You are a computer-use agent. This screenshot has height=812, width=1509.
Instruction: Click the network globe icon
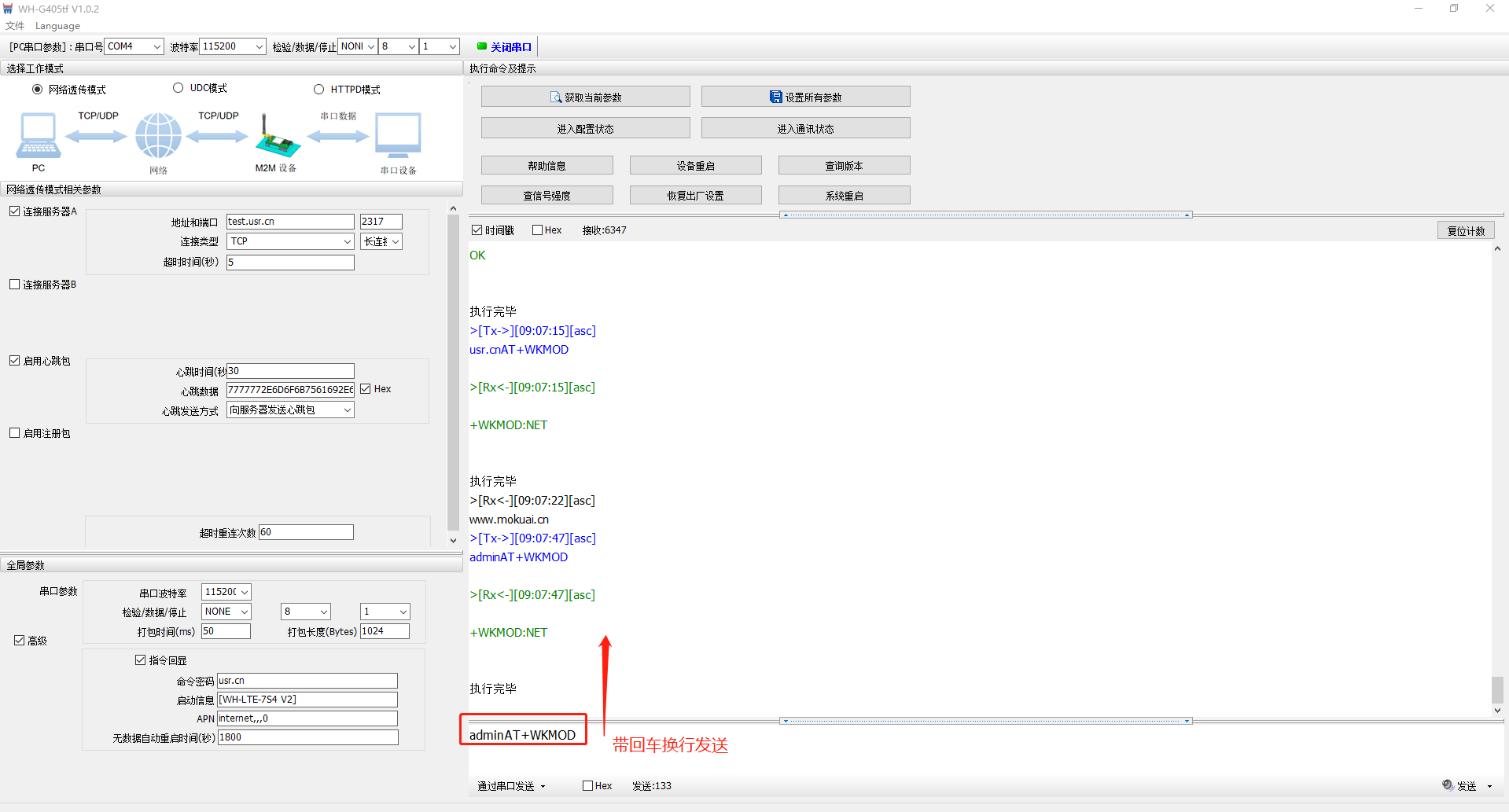click(x=158, y=135)
